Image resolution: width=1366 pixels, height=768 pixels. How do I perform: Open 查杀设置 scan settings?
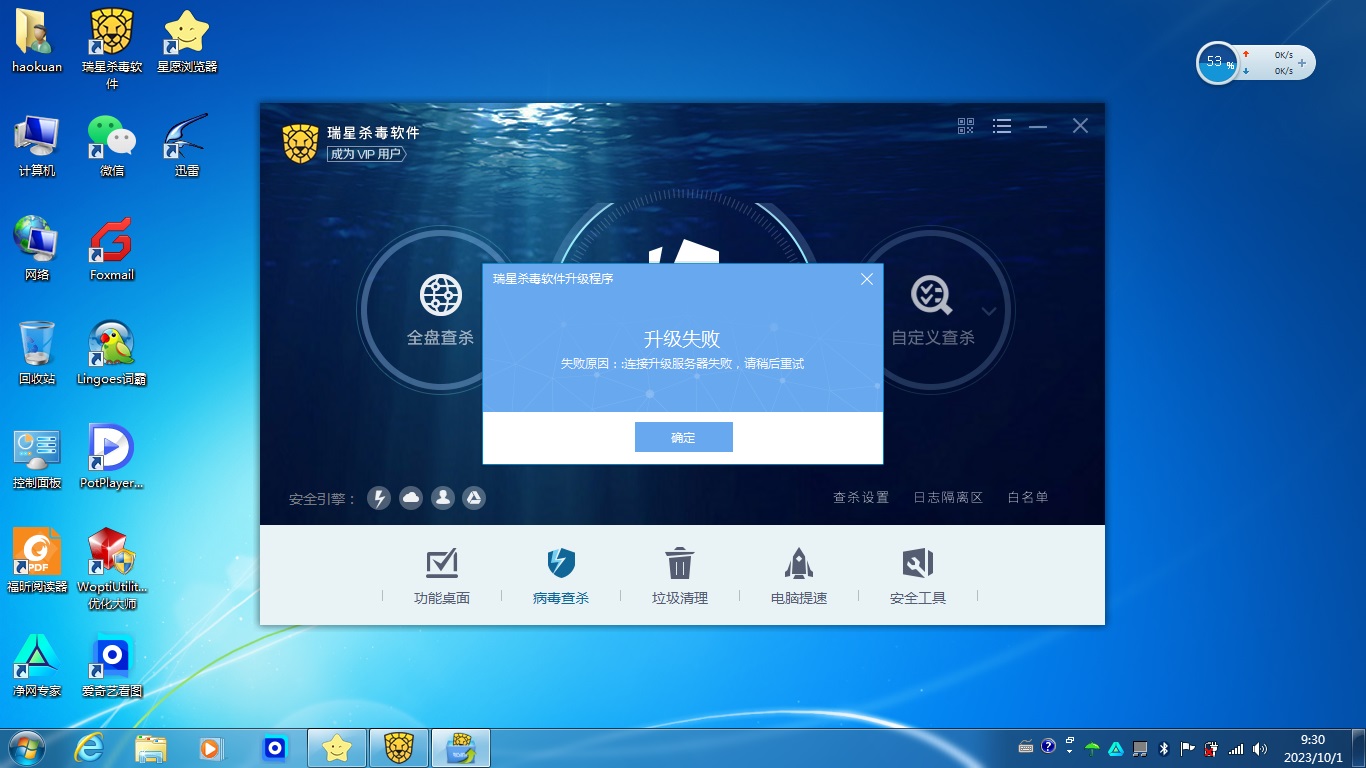861,497
